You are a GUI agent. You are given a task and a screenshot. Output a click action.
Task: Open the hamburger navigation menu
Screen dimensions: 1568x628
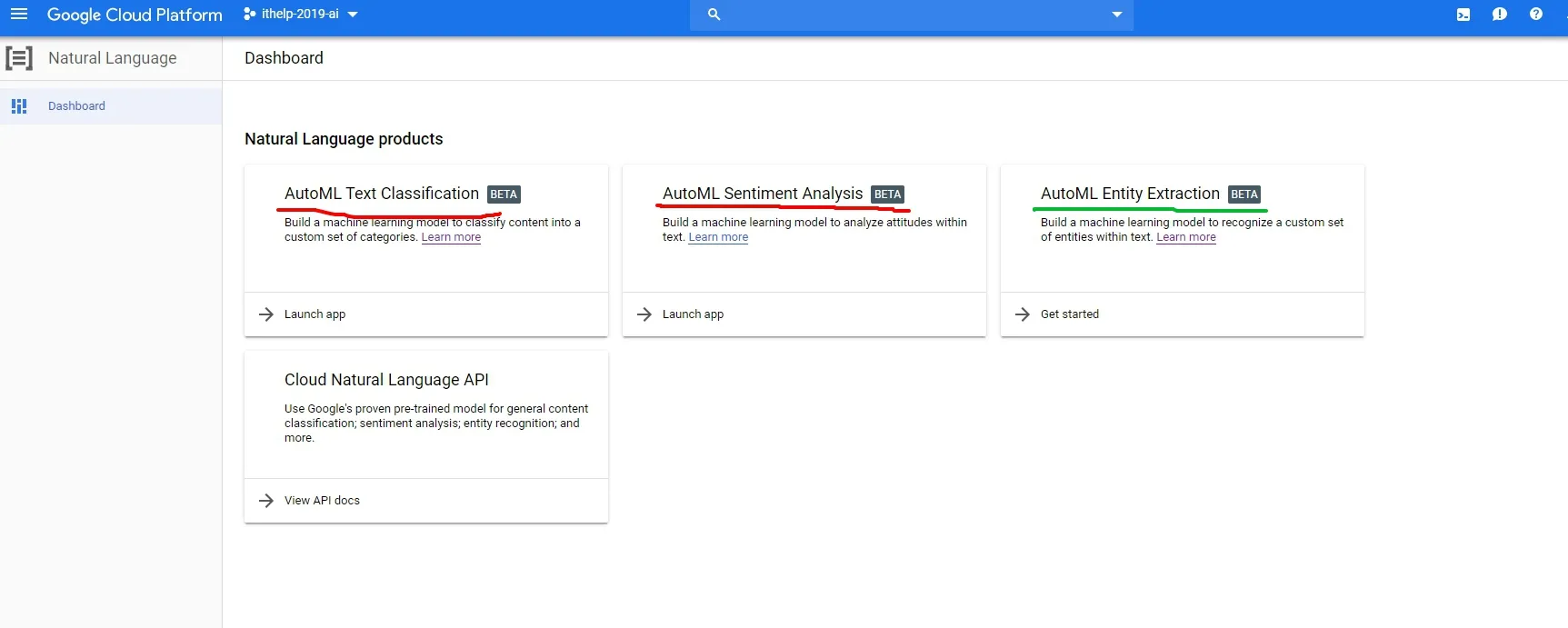point(19,15)
